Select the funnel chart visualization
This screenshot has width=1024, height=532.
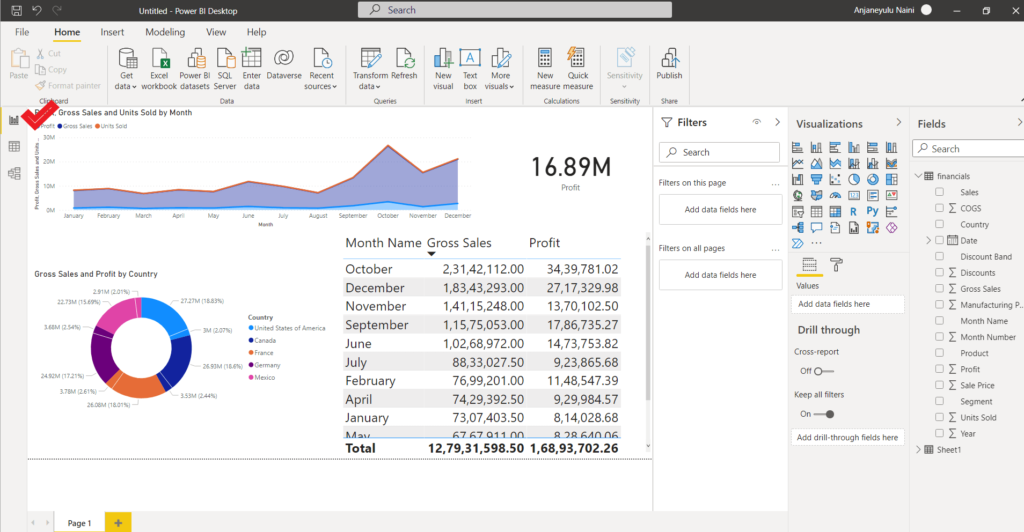[816, 179]
